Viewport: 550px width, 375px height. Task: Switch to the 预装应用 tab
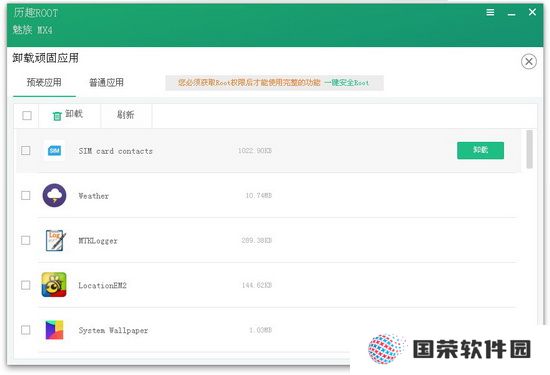tap(44, 83)
